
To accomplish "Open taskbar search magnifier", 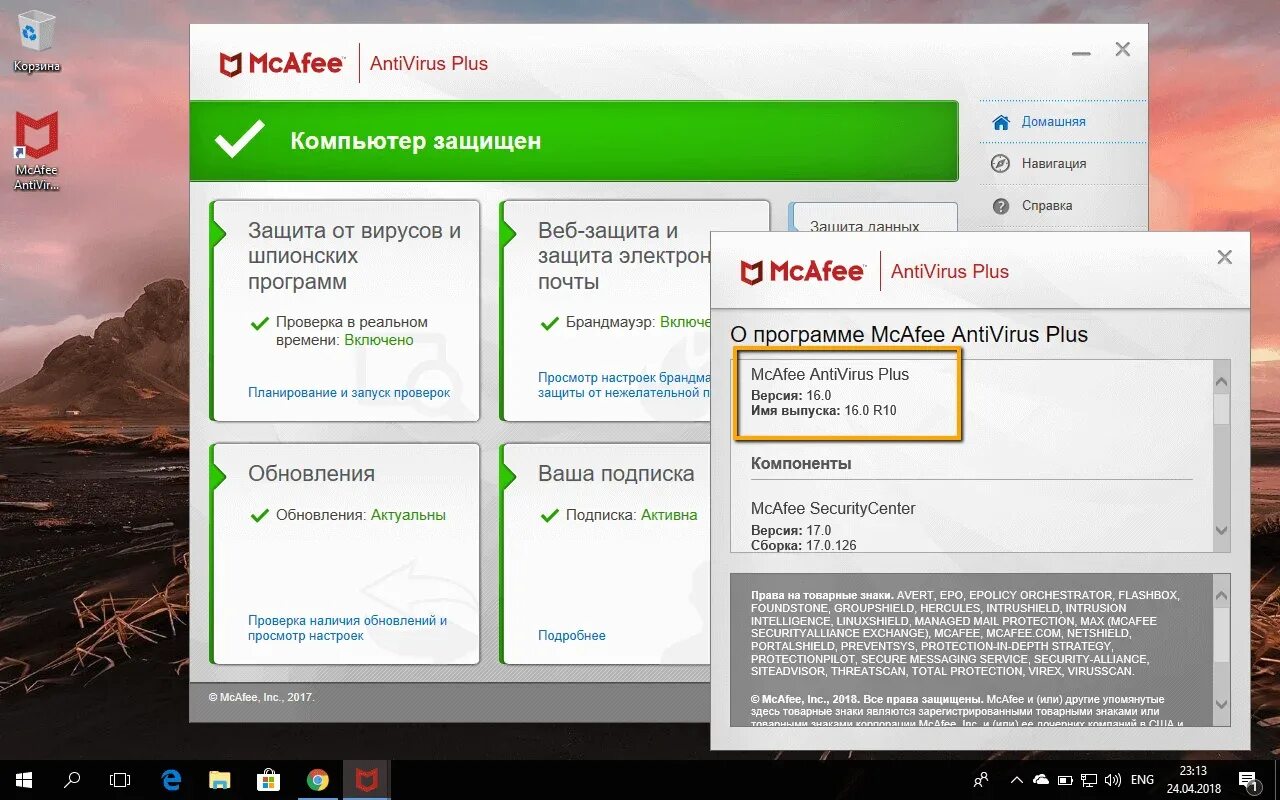I will click(72, 780).
